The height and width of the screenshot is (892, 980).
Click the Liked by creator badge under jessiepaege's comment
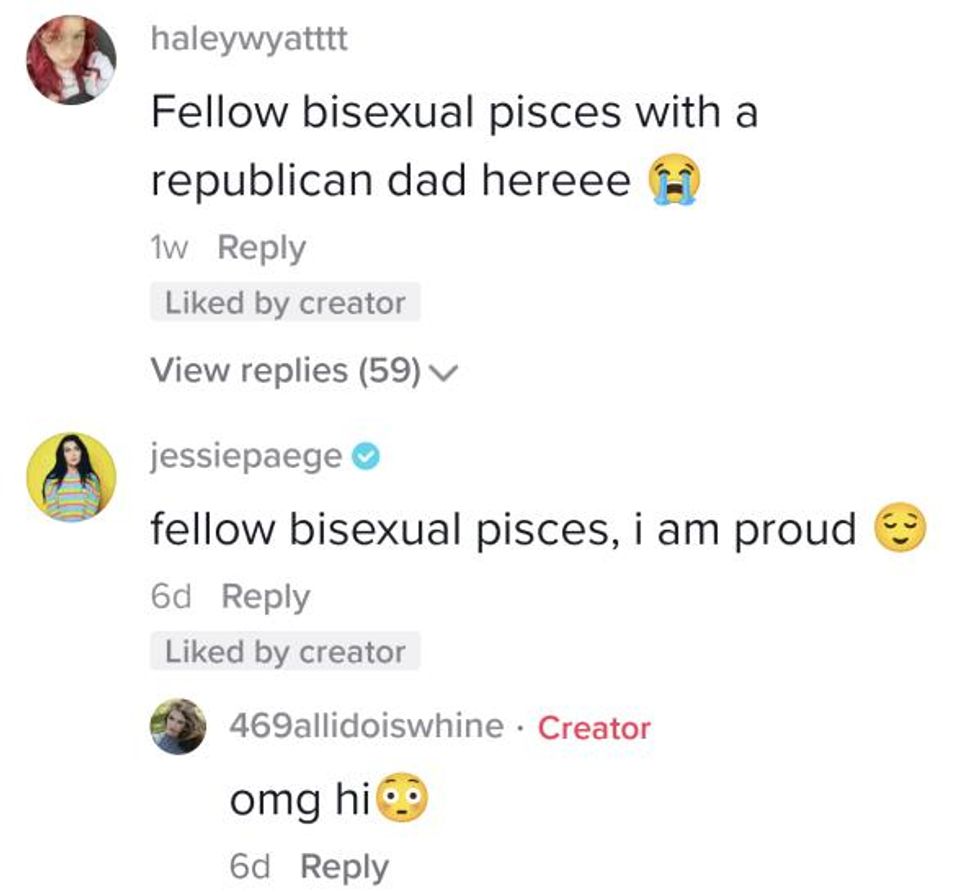[x=285, y=651]
